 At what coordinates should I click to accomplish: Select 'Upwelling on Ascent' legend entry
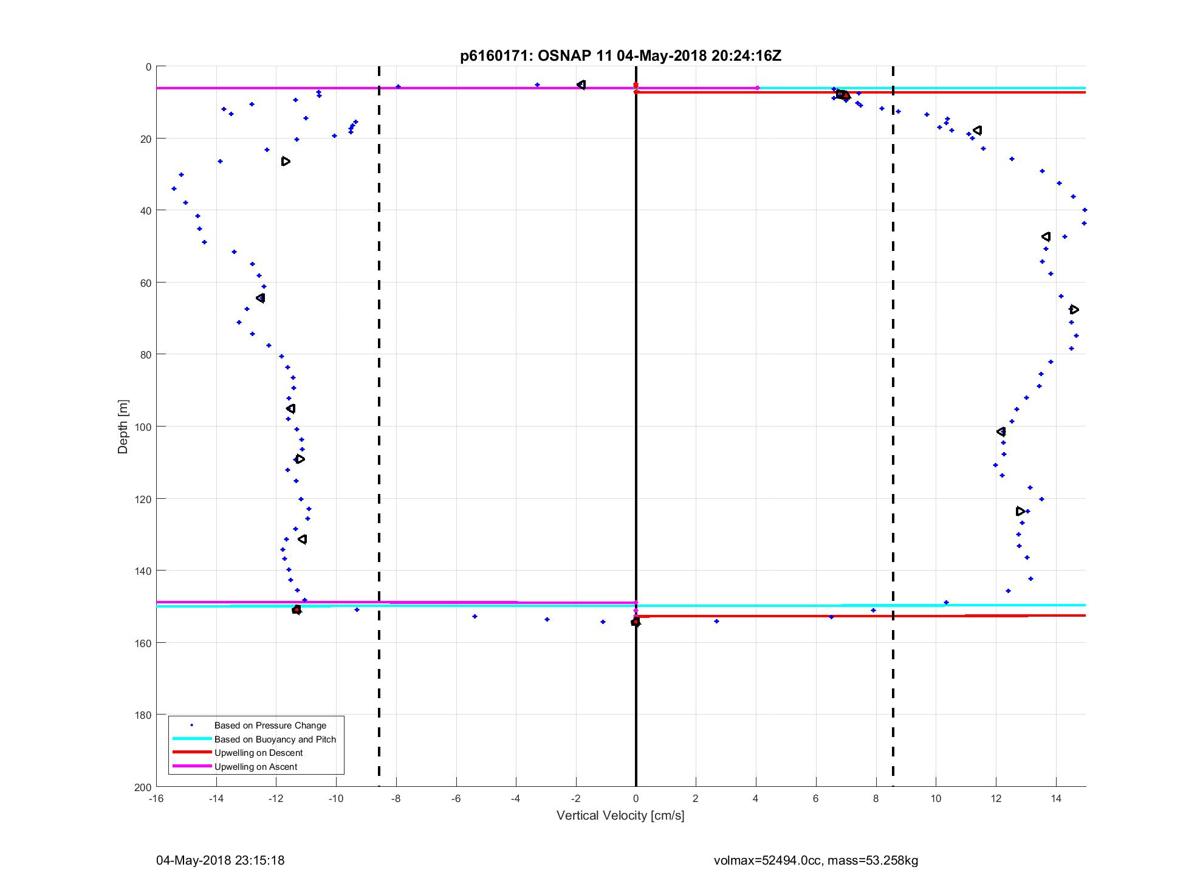coord(256,766)
